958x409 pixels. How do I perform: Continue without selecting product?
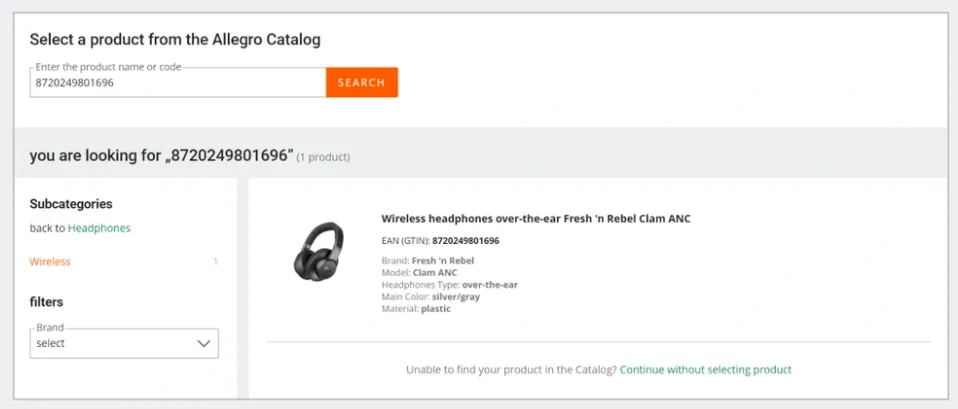(705, 370)
